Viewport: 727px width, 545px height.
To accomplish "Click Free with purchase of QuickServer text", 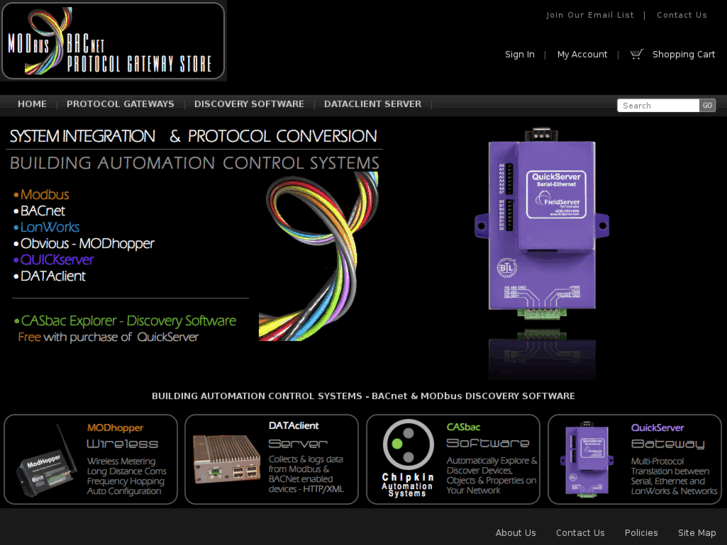I will pos(108,337).
